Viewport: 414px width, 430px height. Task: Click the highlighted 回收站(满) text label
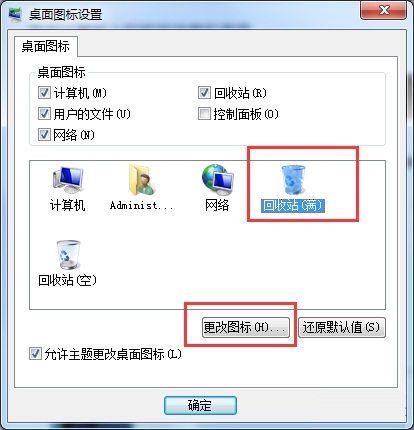tap(293, 205)
